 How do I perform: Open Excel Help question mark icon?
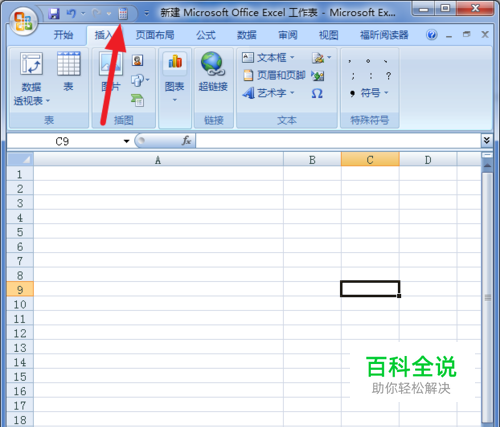click(x=432, y=35)
